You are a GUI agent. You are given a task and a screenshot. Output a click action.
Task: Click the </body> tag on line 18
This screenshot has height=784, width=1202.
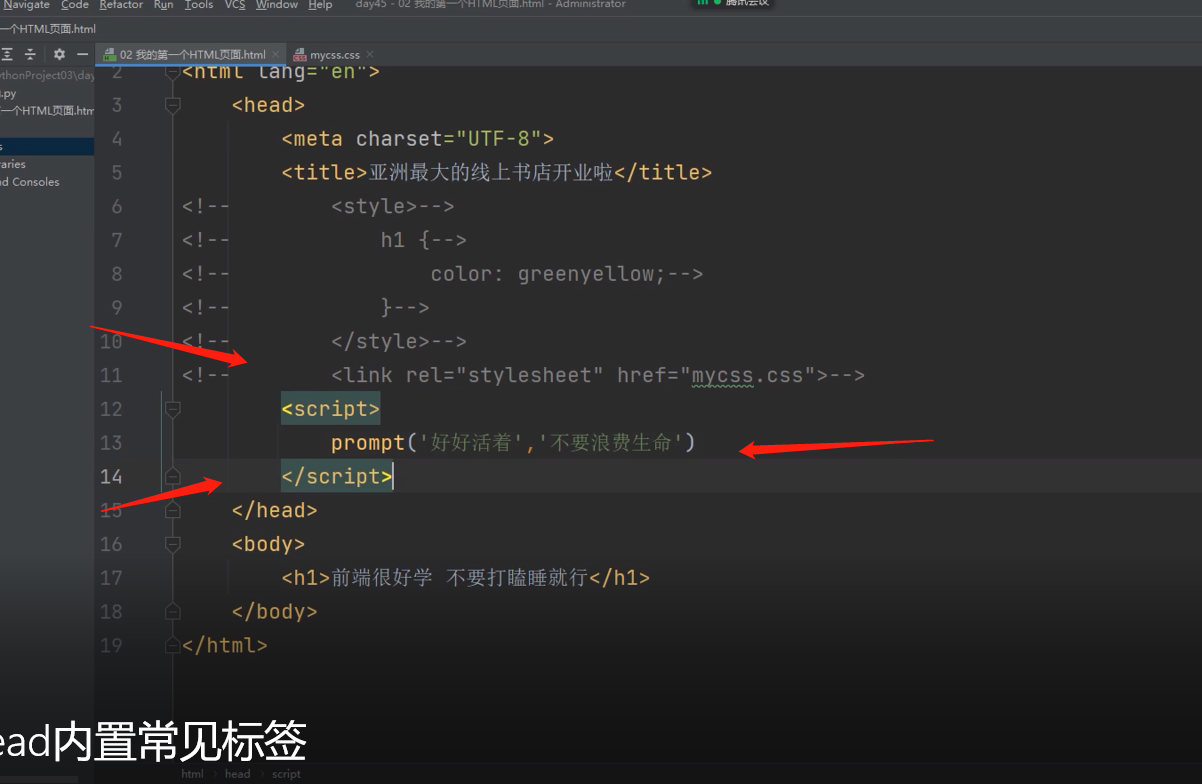coord(275,611)
